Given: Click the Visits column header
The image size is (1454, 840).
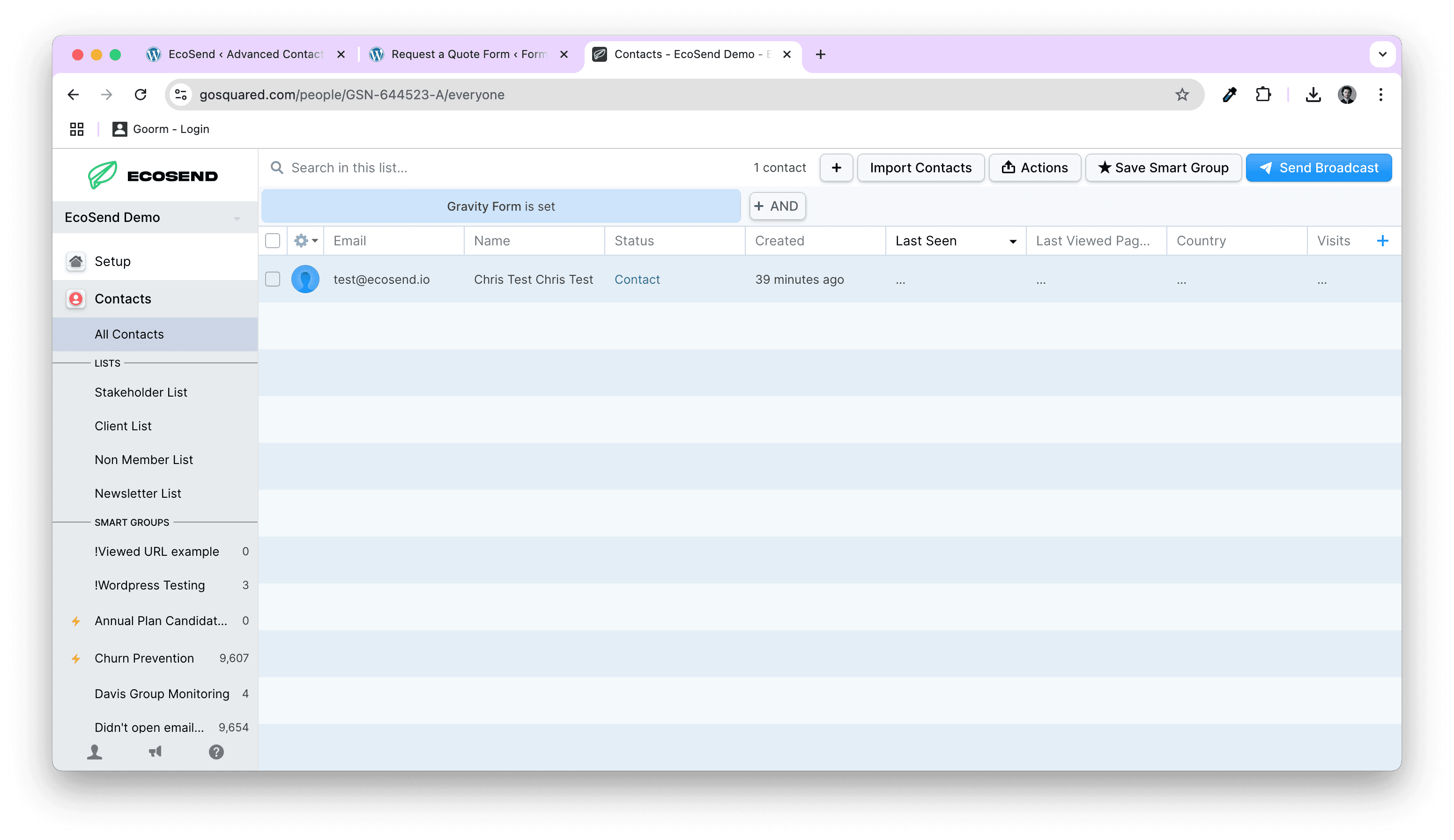Looking at the screenshot, I should tap(1334, 241).
